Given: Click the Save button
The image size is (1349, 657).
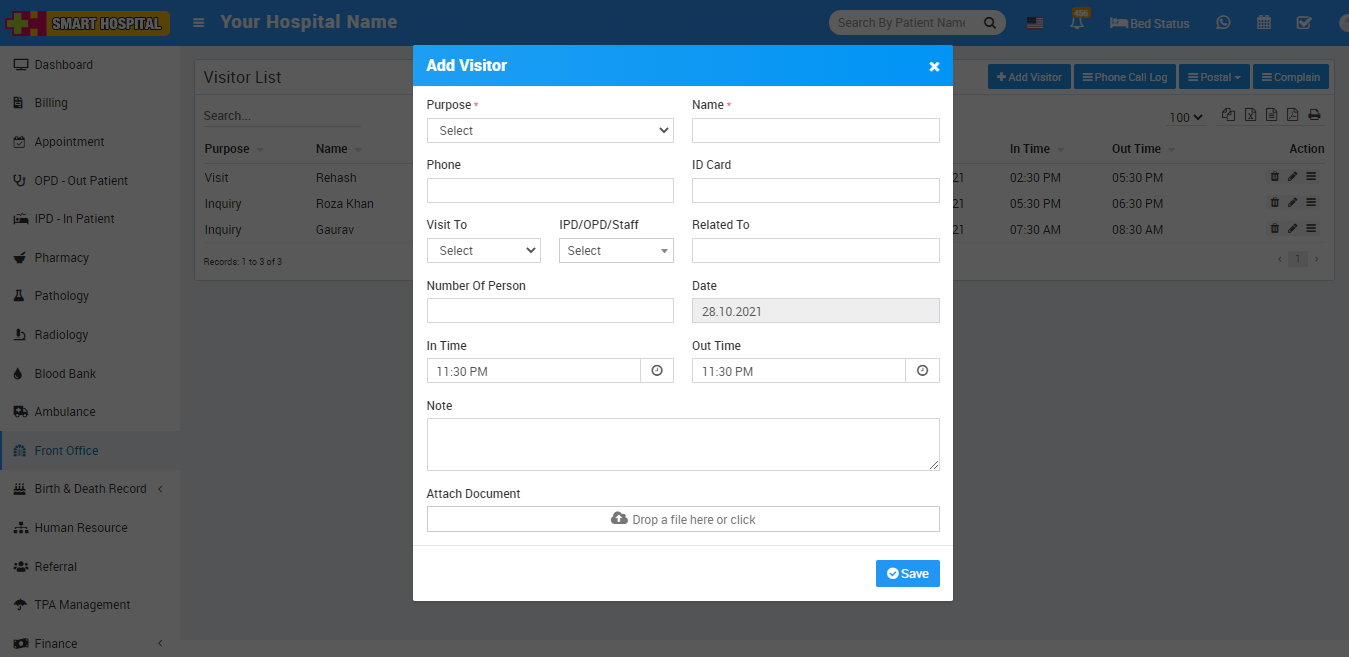Looking at the screenshot, I should (x=907, y=574).
